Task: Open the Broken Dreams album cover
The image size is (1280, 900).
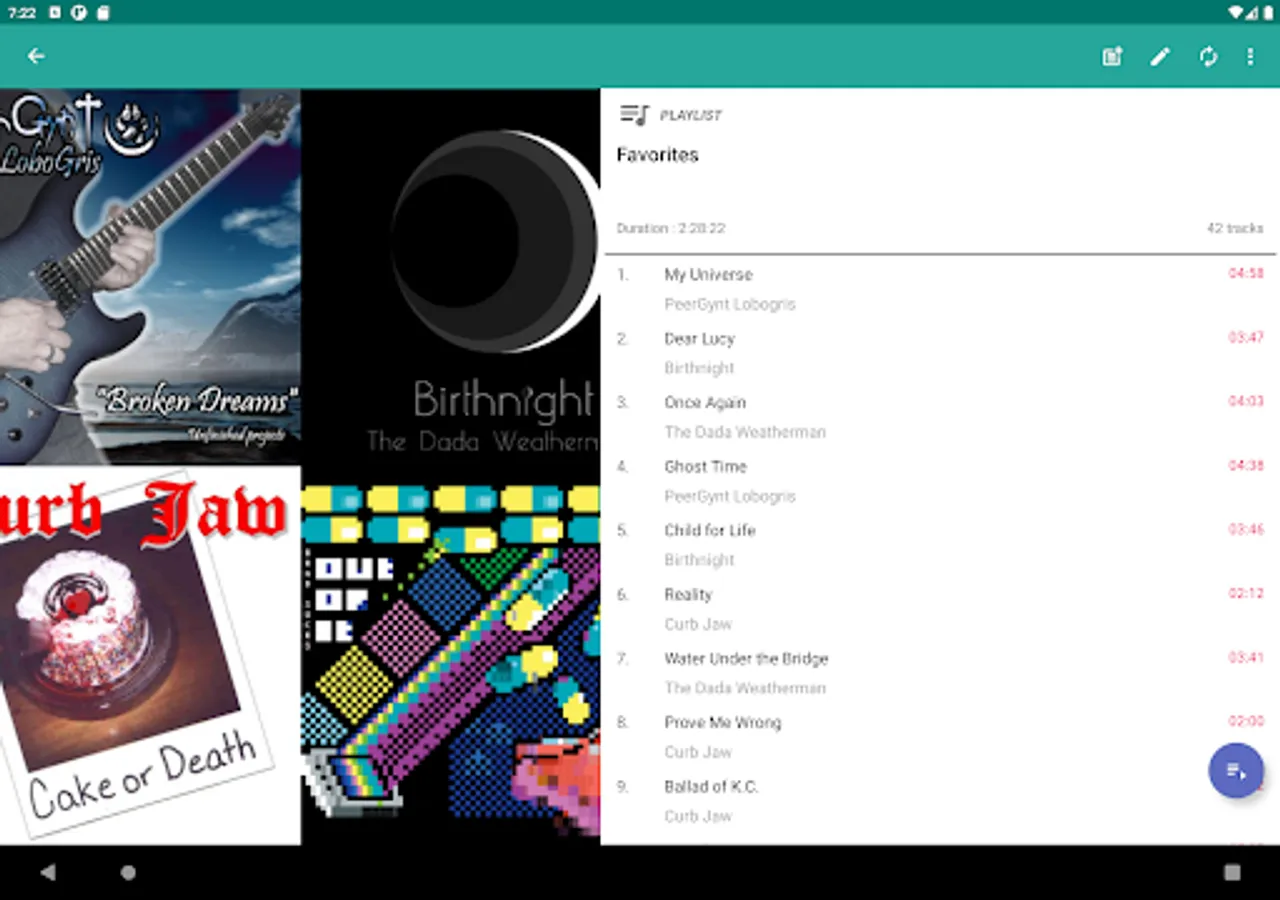Action: coord(150,277)
